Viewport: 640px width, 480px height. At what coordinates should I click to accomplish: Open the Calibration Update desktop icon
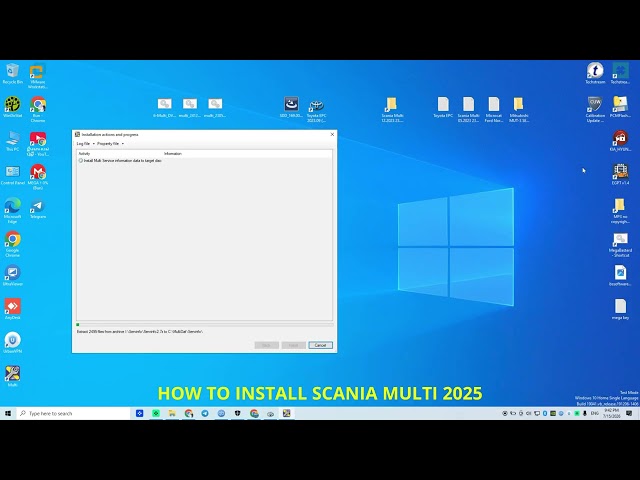[x=595, y=109]
